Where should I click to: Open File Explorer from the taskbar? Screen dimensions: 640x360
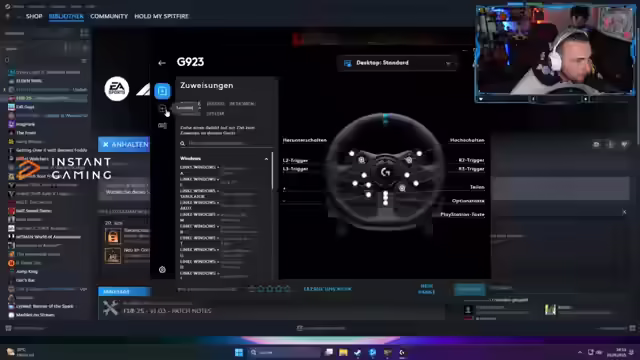[343, 352]
